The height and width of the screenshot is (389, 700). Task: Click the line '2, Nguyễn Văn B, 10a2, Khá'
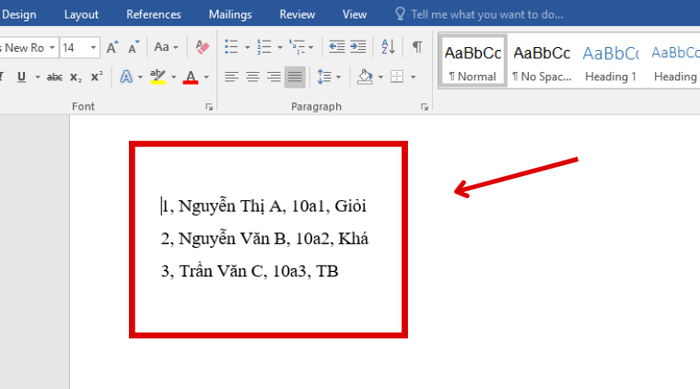click(265, 239)
